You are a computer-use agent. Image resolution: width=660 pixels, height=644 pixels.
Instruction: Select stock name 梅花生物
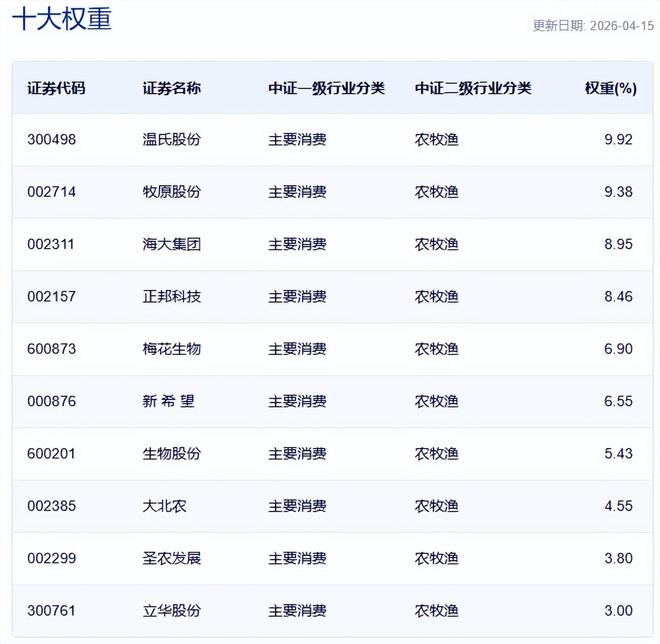[172, 349]
